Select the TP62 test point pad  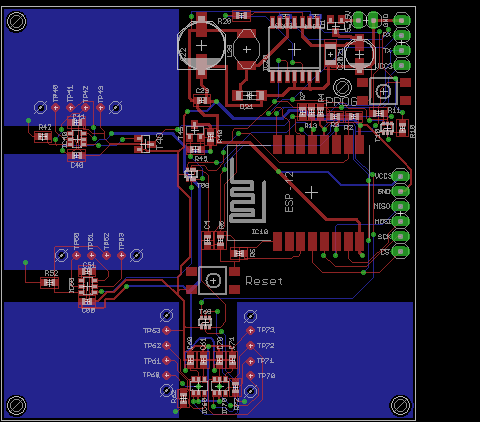pyautogui.click(x=166, y=345)
